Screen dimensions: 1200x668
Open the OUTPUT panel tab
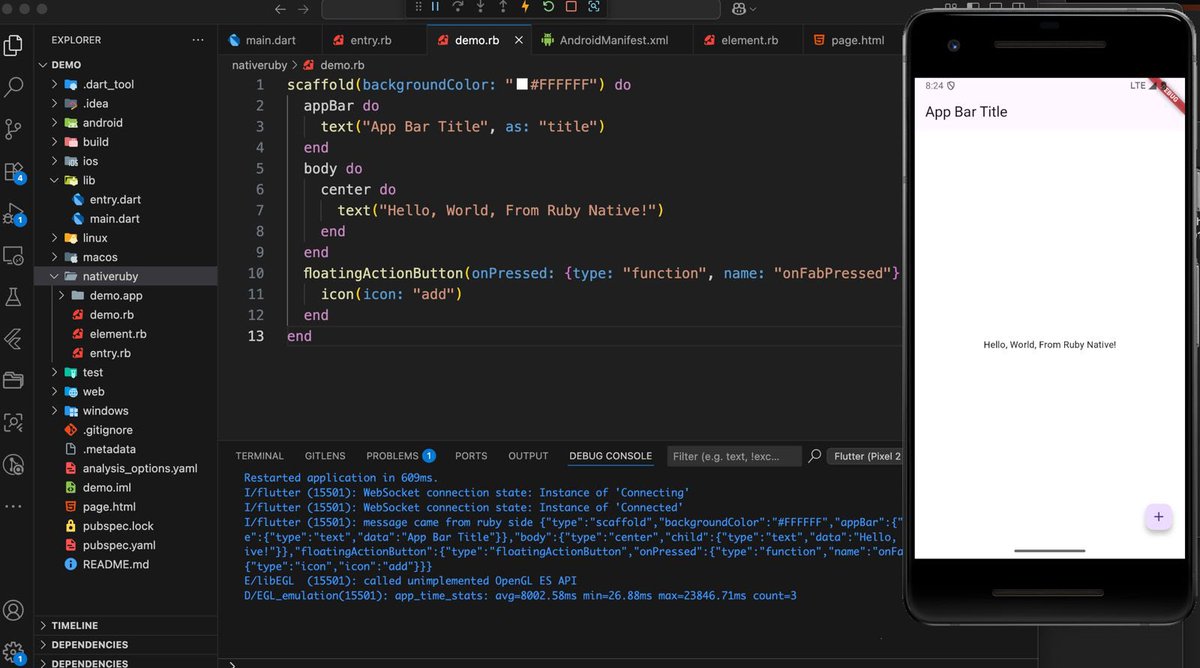coord(528,456)
